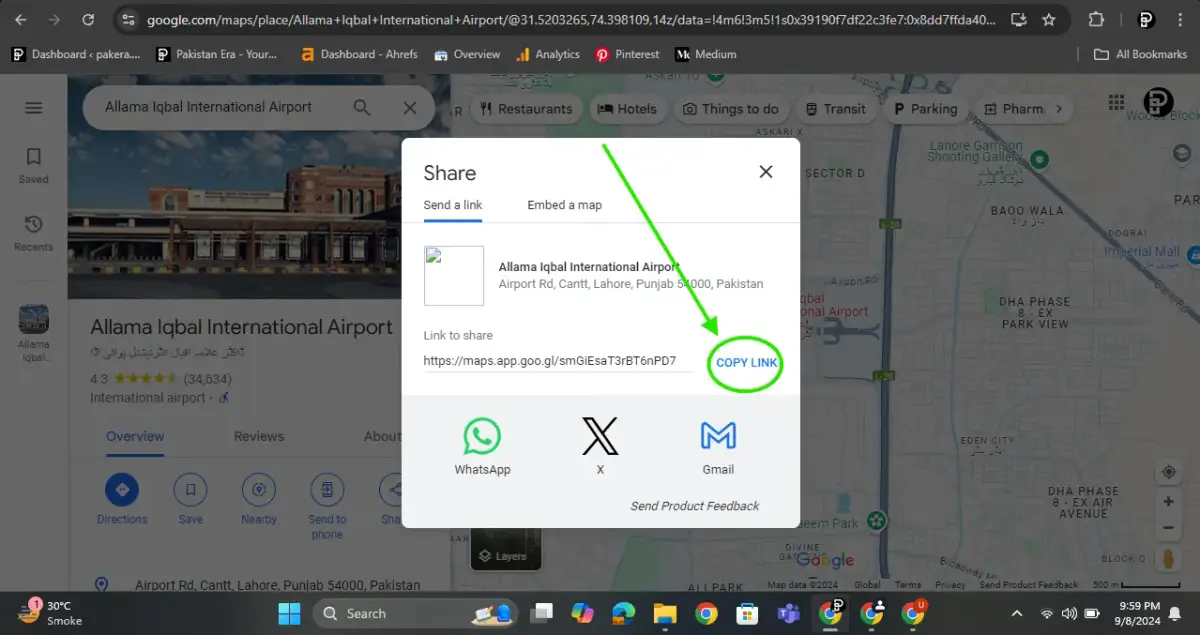The image size is (1200, 635).
Task: Expand more category chips with the right chevron
Action: [1058, 109]
